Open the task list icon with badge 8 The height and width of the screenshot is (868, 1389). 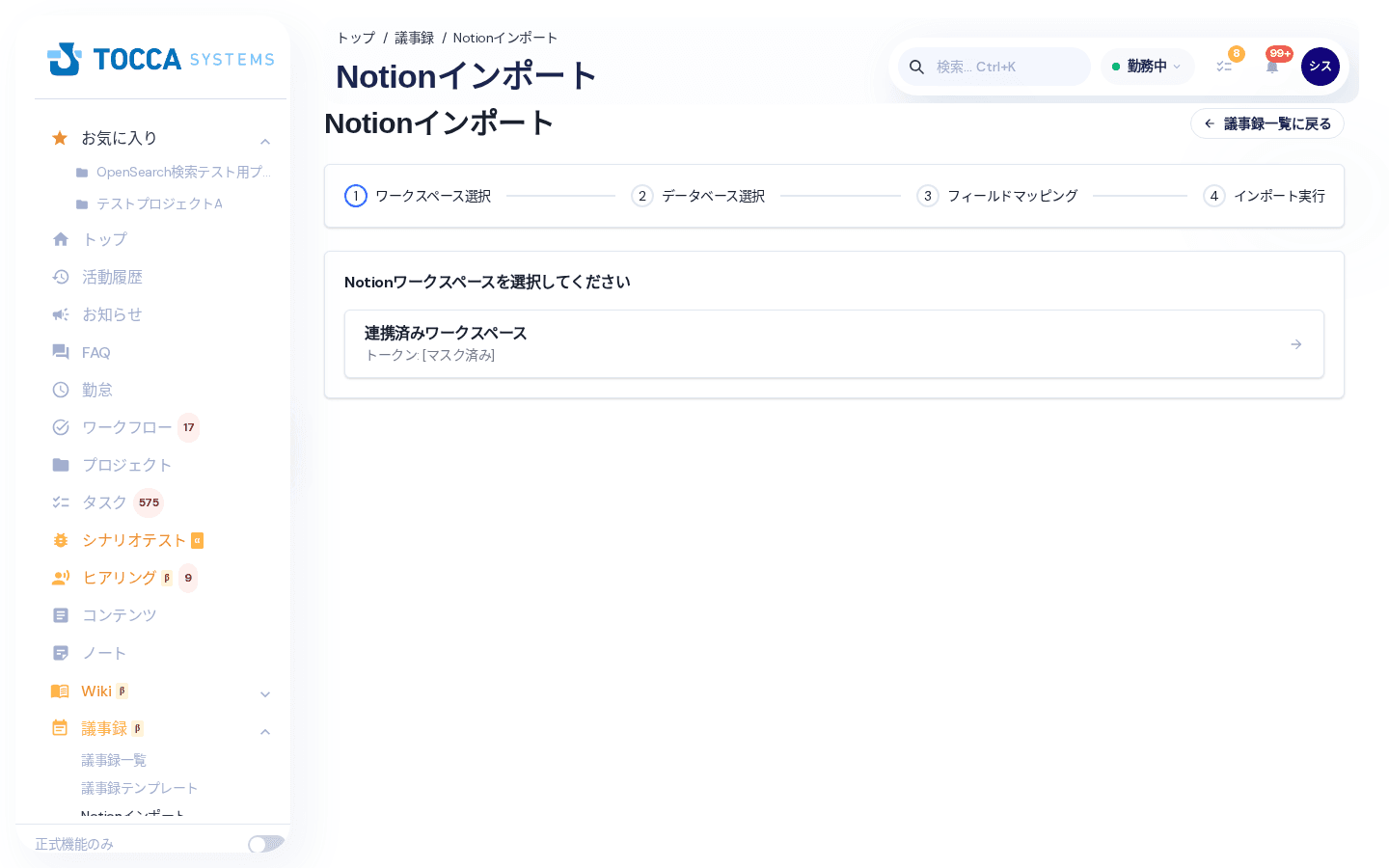[x=1225, y=66]
